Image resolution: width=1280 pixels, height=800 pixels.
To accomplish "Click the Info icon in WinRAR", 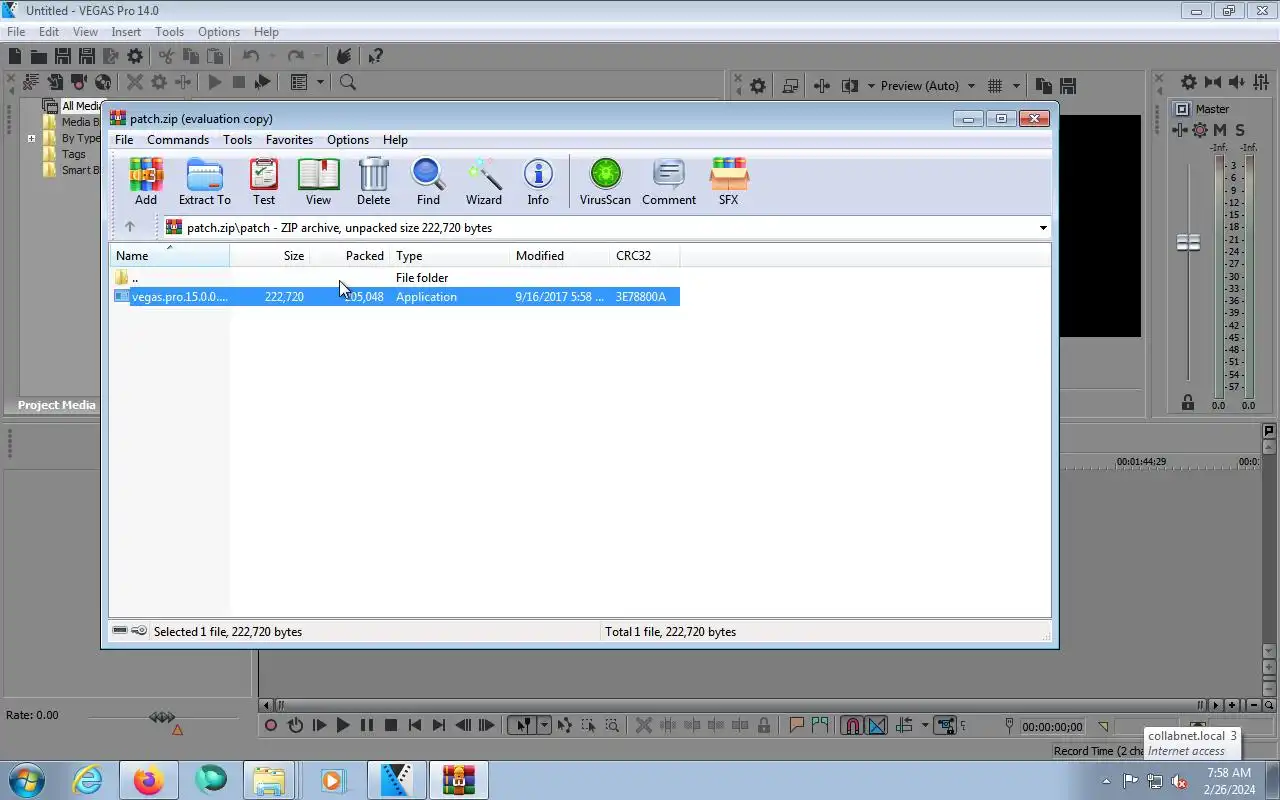I will pyautogui.click(x=538, y=182).
